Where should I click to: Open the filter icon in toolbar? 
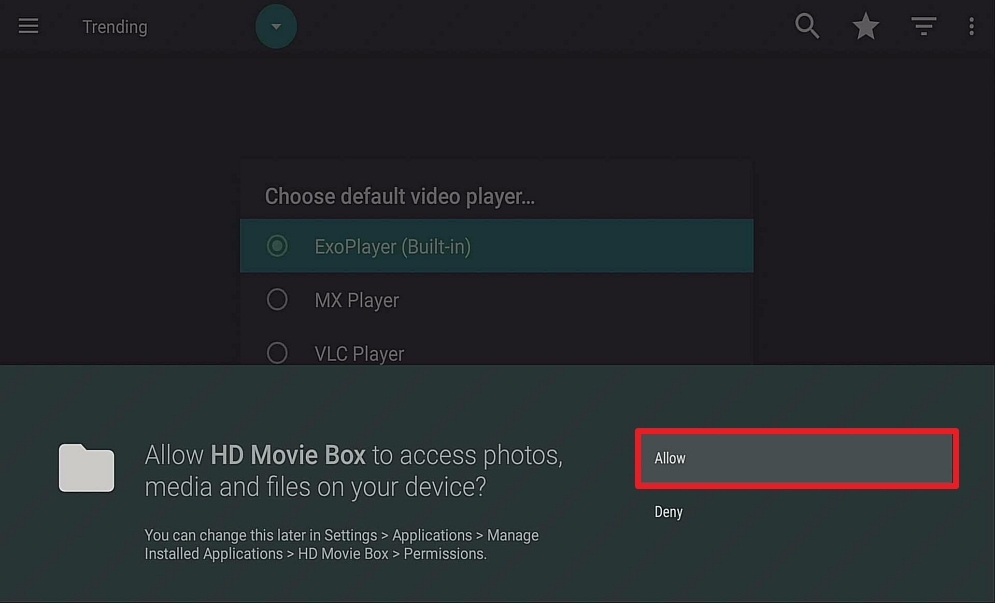tap(923, 26)
